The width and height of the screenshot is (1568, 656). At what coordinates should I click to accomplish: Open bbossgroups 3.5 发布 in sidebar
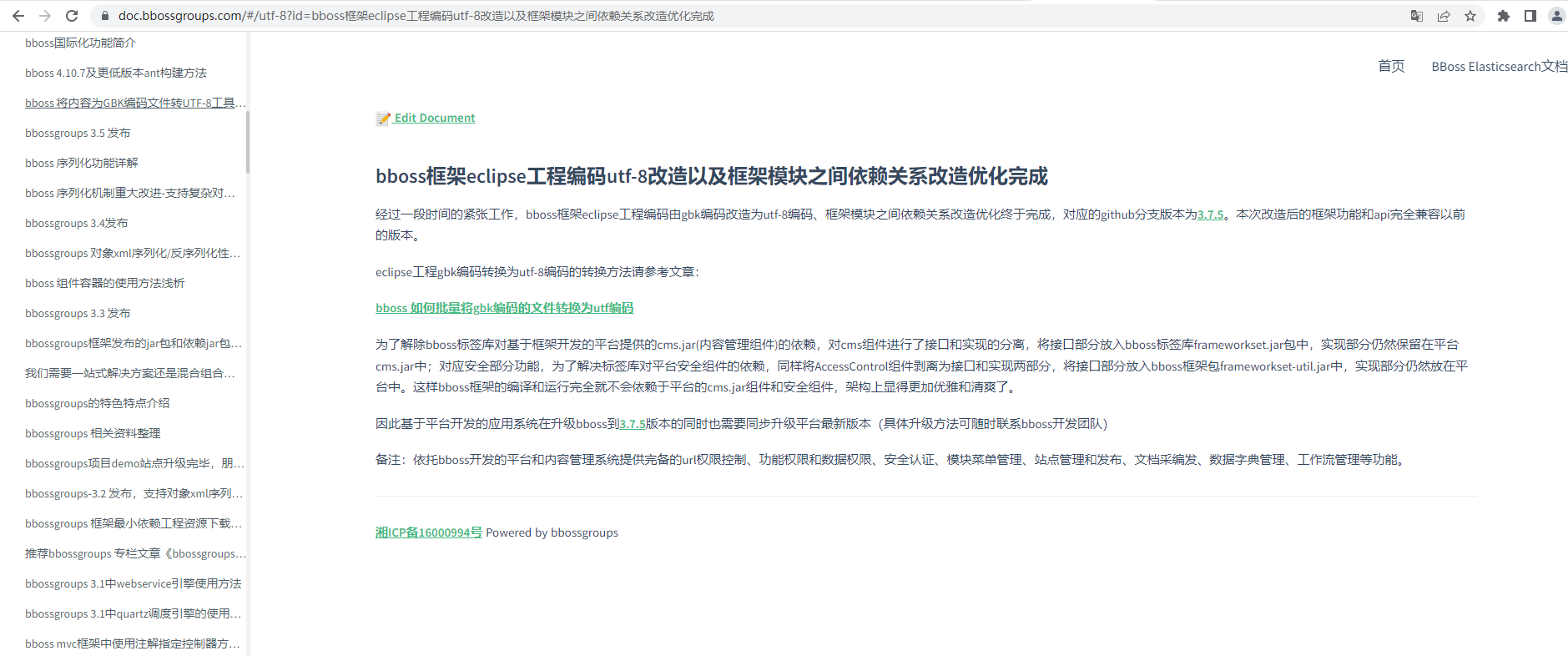click(78, 133)
